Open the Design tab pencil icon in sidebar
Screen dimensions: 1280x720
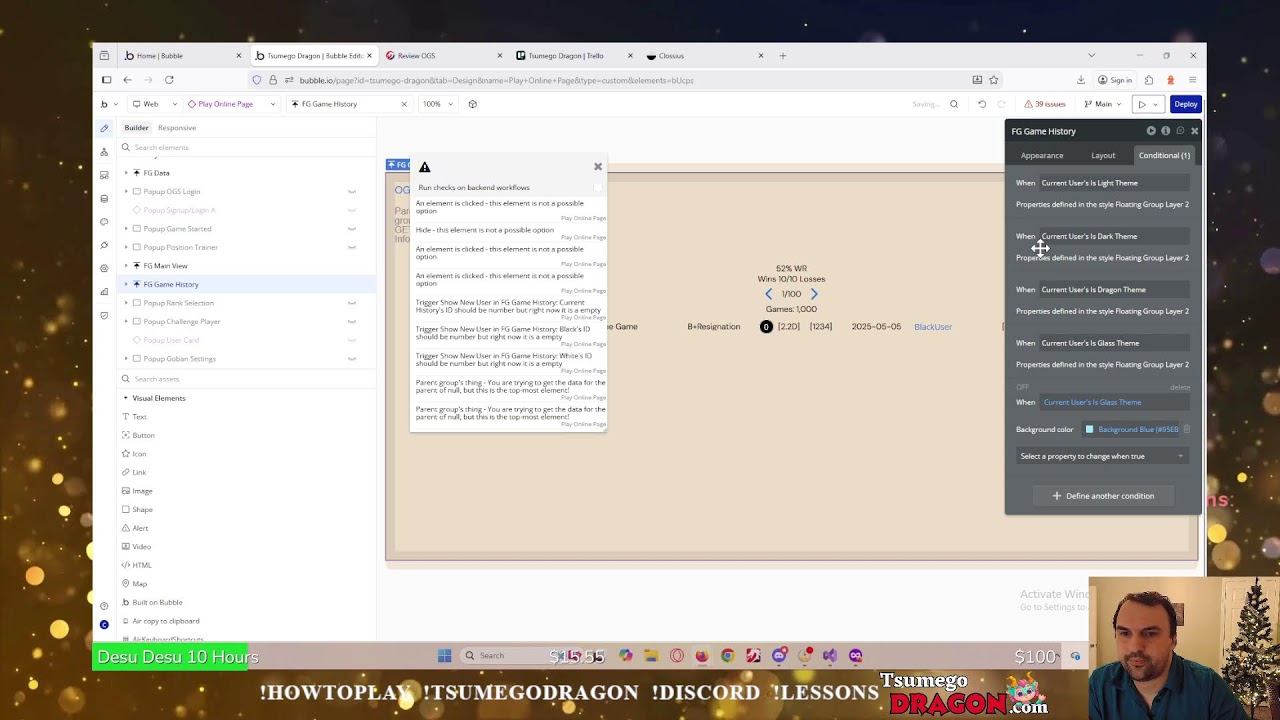[x=104, y=128]
